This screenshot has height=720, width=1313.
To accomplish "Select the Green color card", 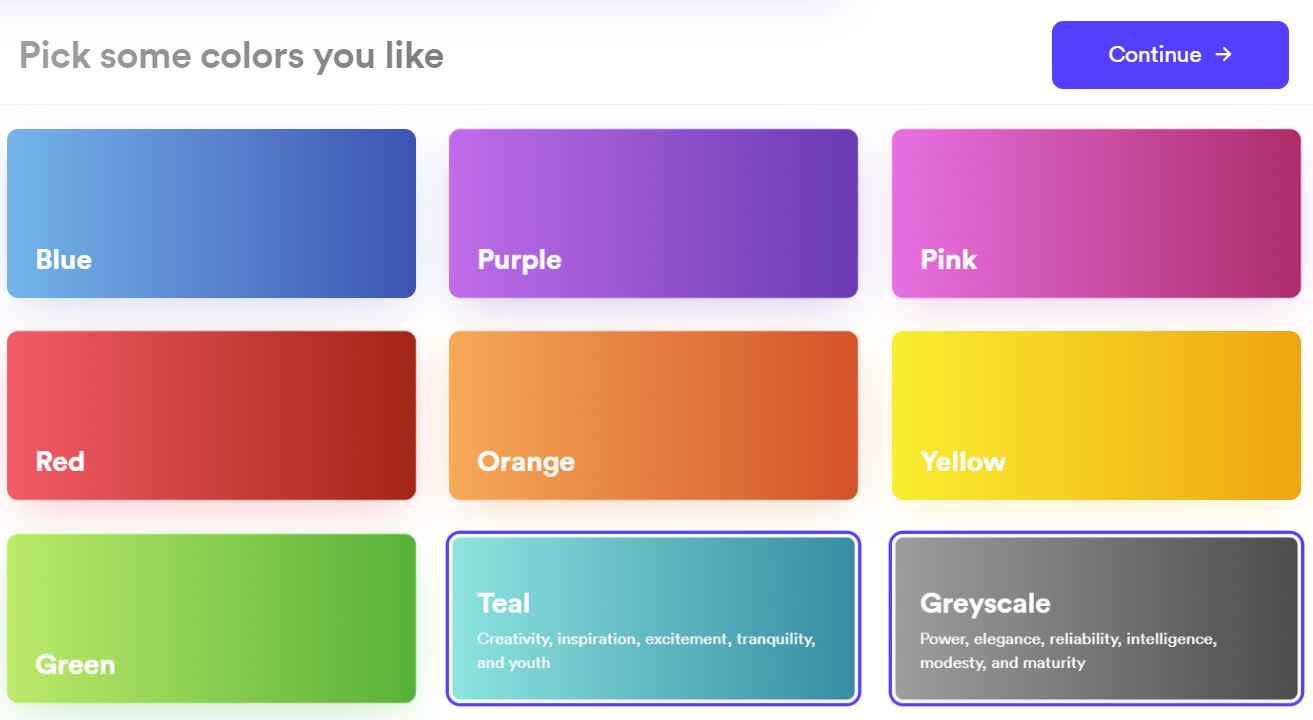I will (211, 618).
